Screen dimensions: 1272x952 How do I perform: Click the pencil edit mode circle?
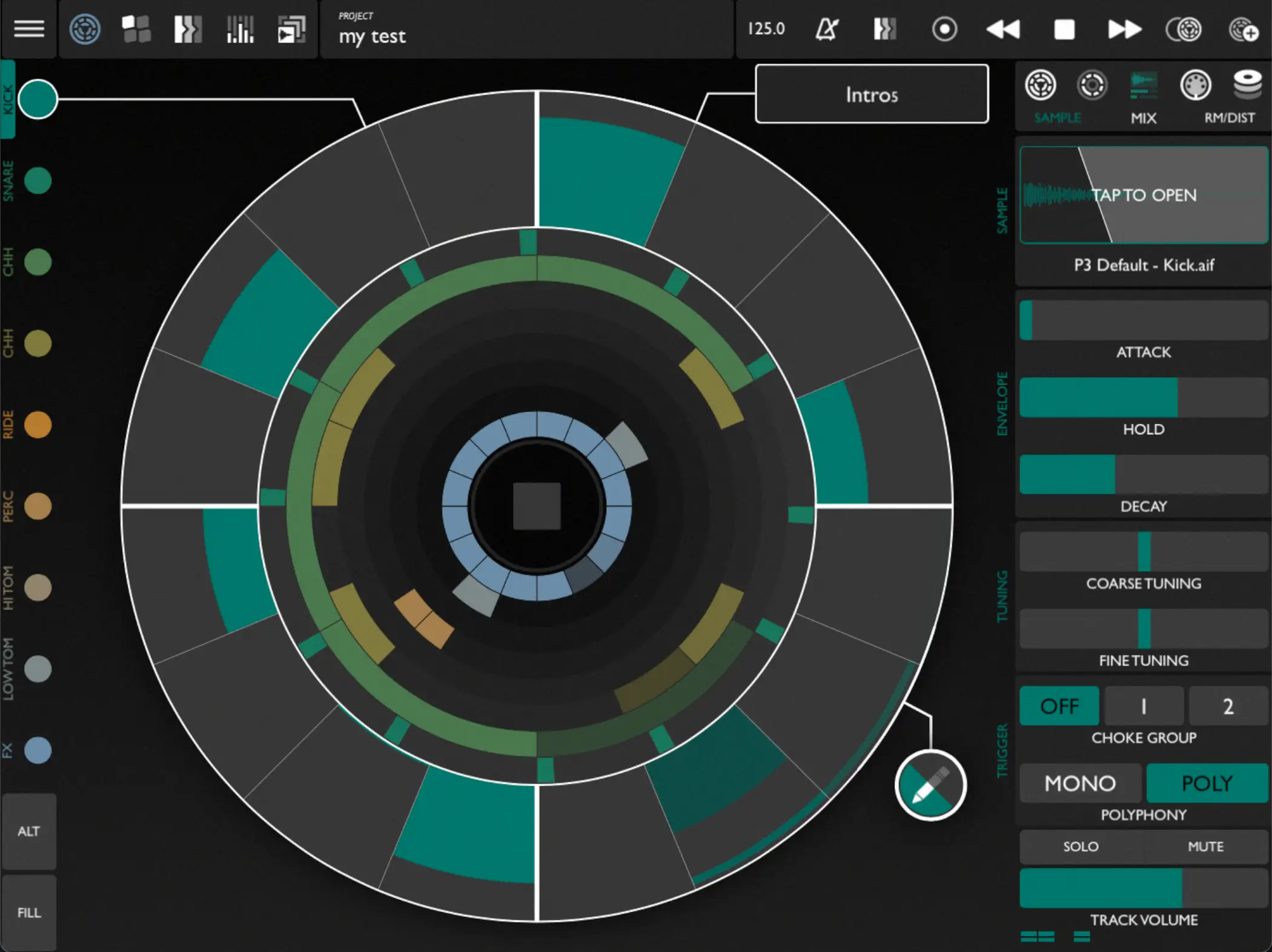930,785
